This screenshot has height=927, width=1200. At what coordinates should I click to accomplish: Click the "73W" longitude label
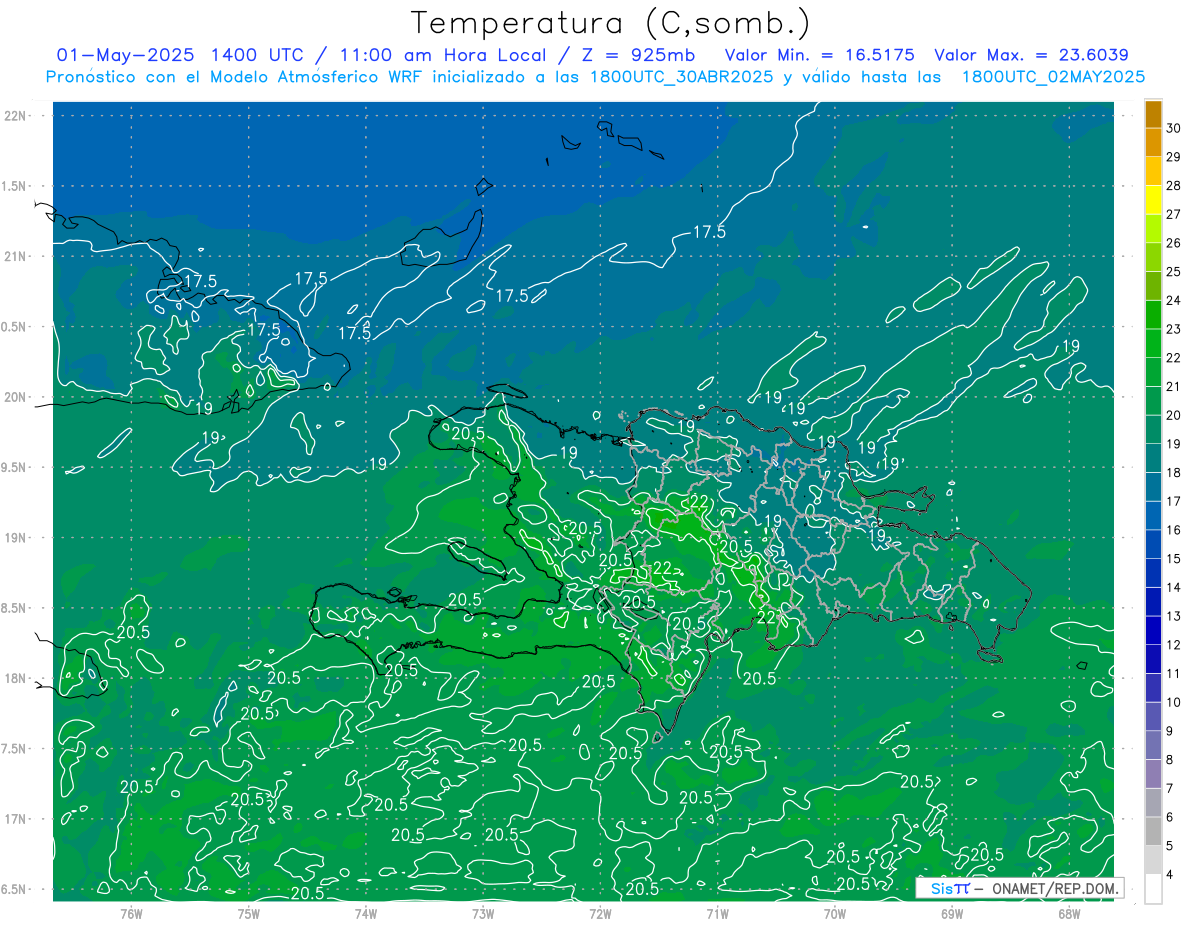(483, 913)
